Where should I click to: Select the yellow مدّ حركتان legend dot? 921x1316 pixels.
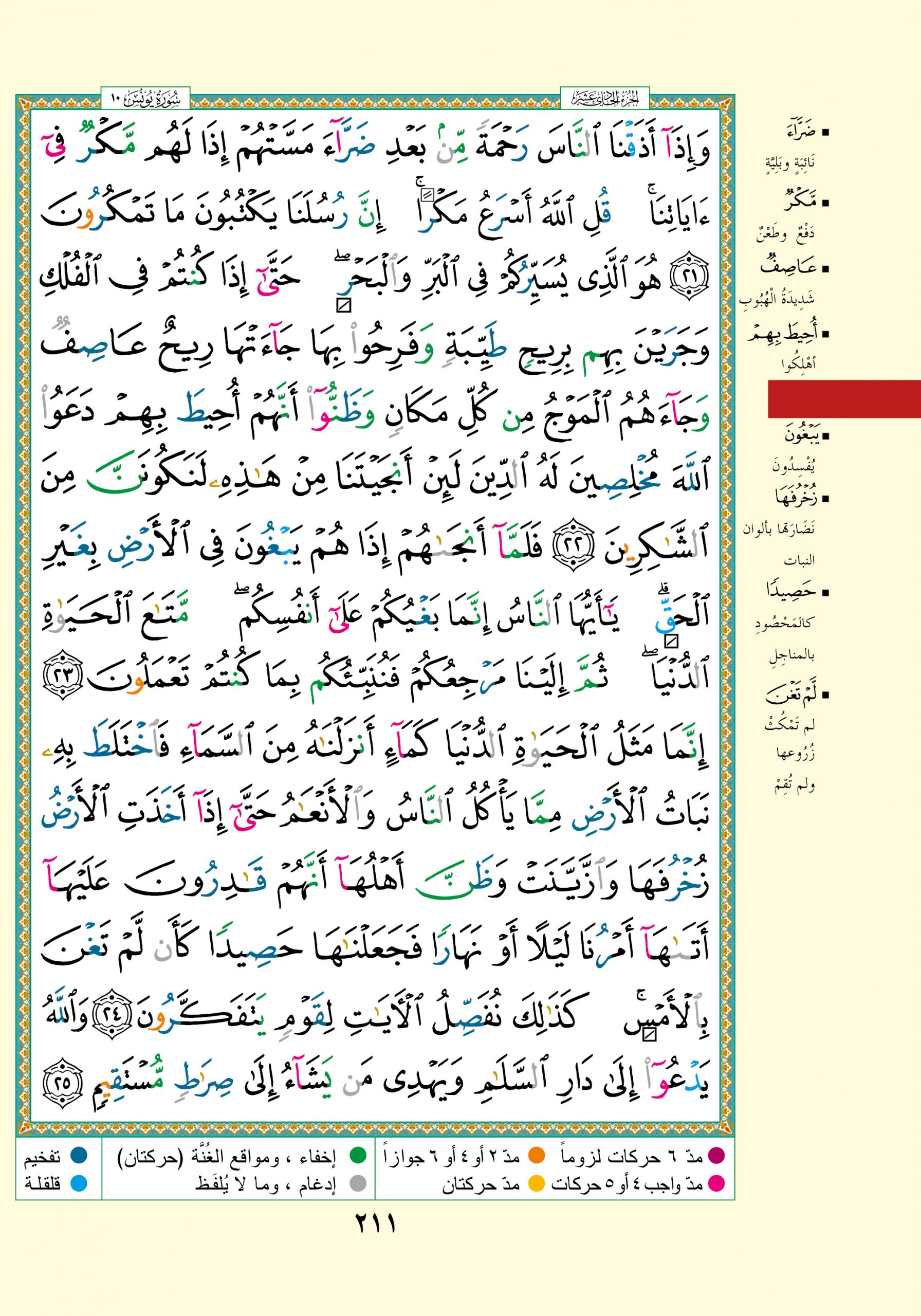537,1183
